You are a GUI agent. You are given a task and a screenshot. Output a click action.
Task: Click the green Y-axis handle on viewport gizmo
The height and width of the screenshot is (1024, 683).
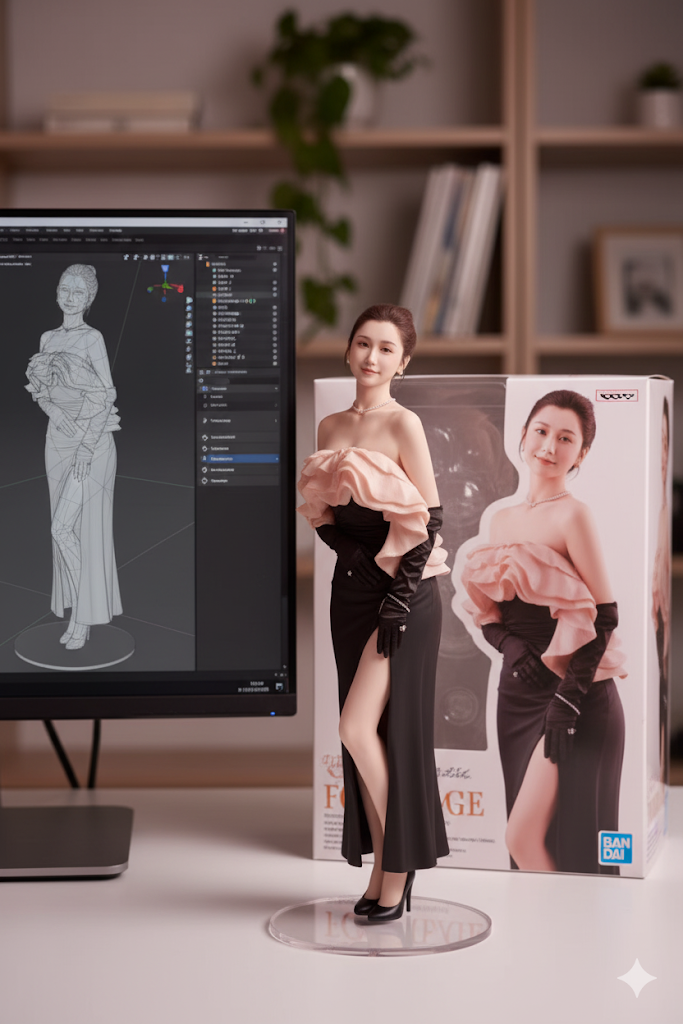click(x=150, y=289)
